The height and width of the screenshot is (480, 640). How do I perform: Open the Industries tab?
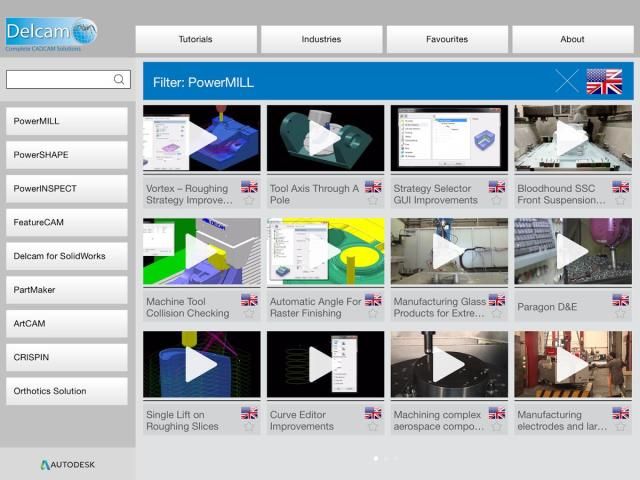click(321, 39)
